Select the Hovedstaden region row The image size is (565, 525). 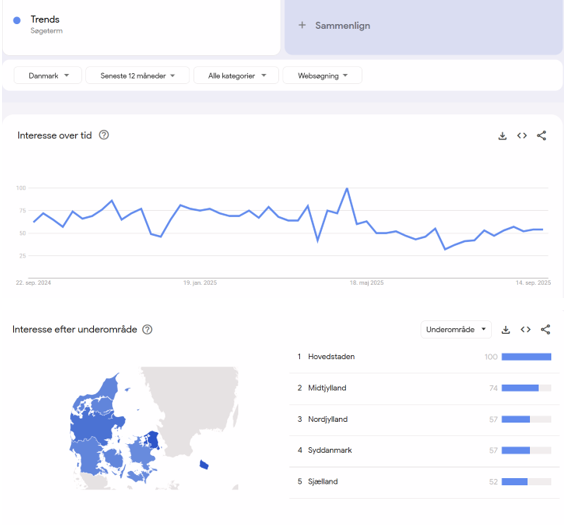[424, 357]
